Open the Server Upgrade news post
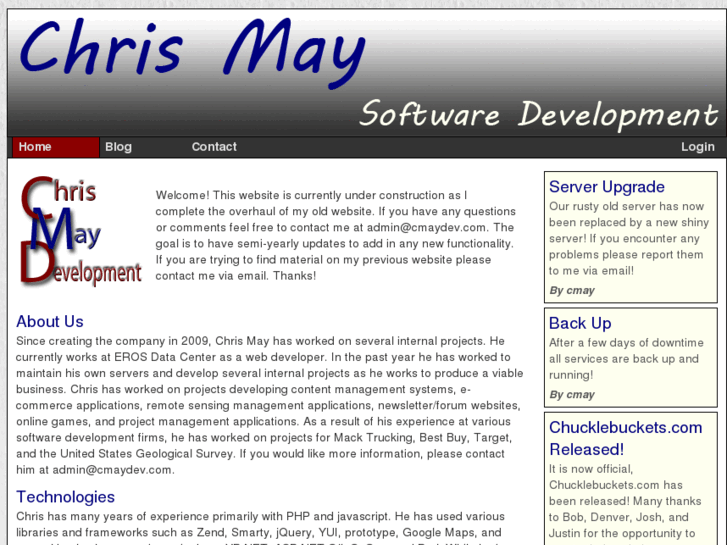 (x=606, y=186)
